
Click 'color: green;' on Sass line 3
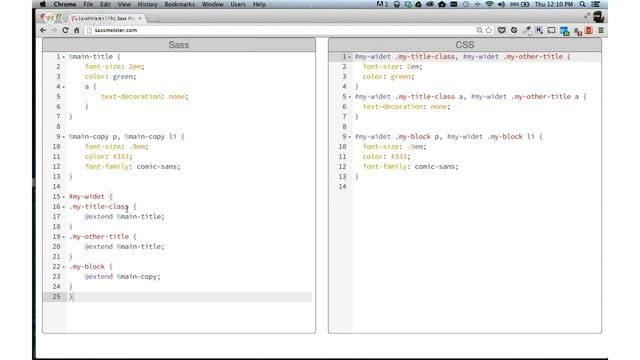tap(111, 76)
